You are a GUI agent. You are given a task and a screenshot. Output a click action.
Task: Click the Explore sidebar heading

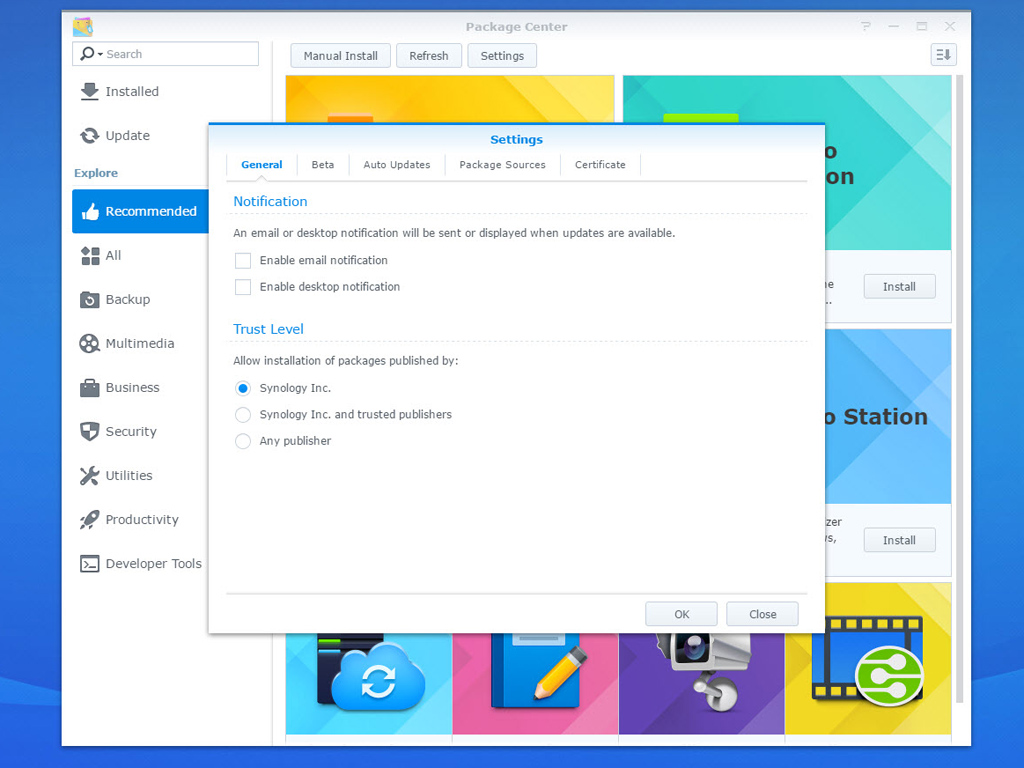tap(96, 173)
